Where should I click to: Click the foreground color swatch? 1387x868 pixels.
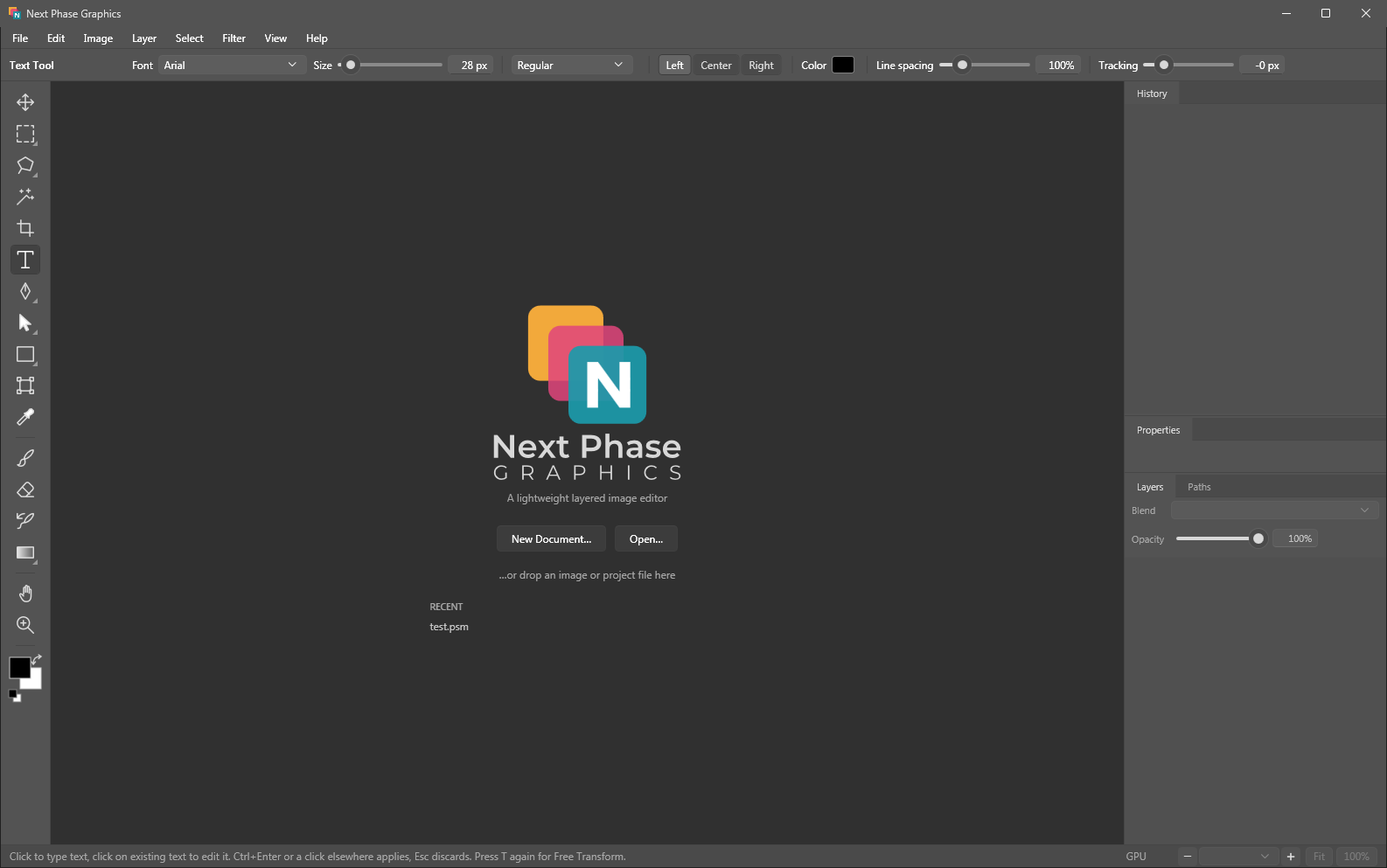click(19, 668)
